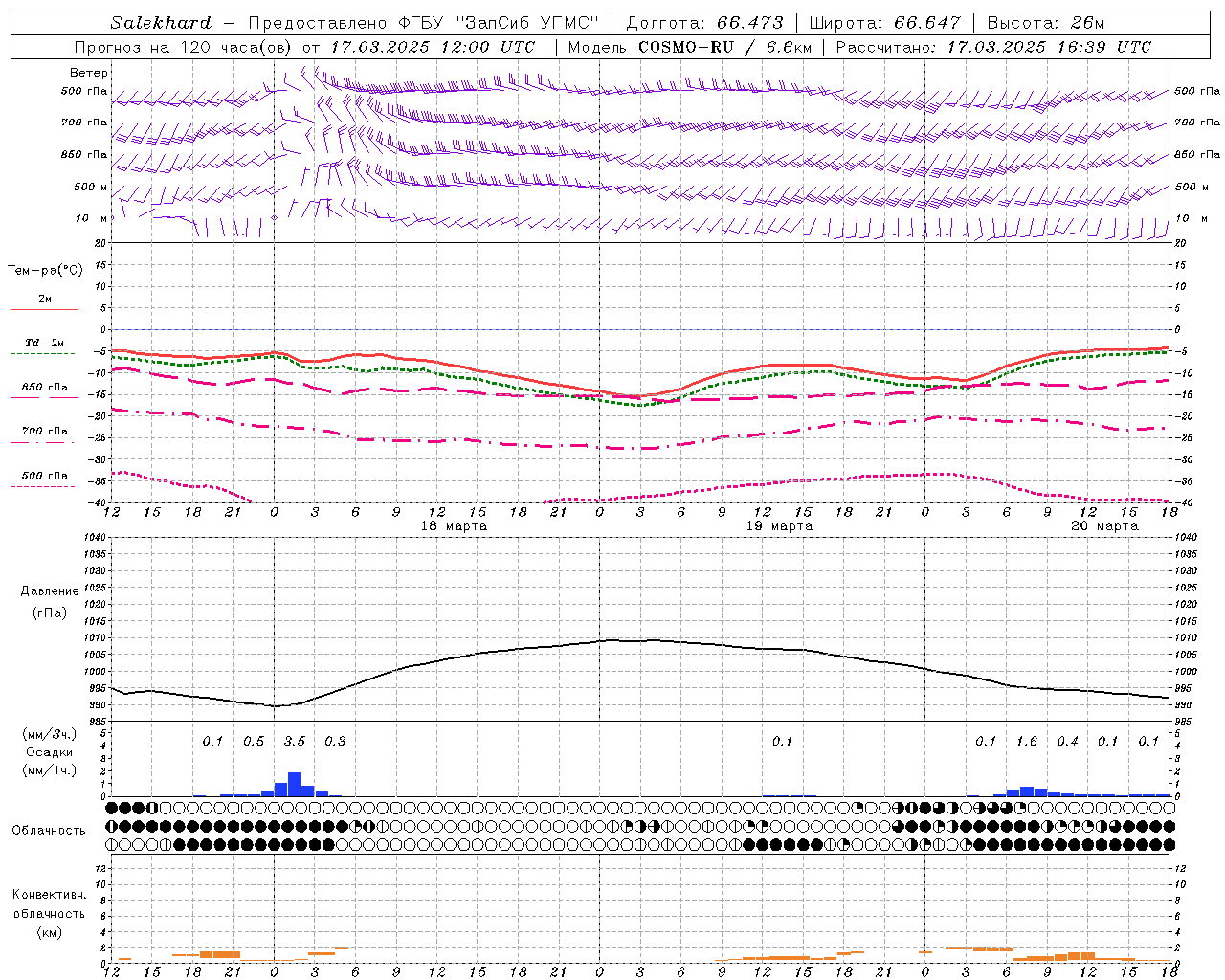This screenshot has height=980, width=1225.
Task: Click the 'Тем-ра(°C)' temperature panel label
Action: coord(45,271)
